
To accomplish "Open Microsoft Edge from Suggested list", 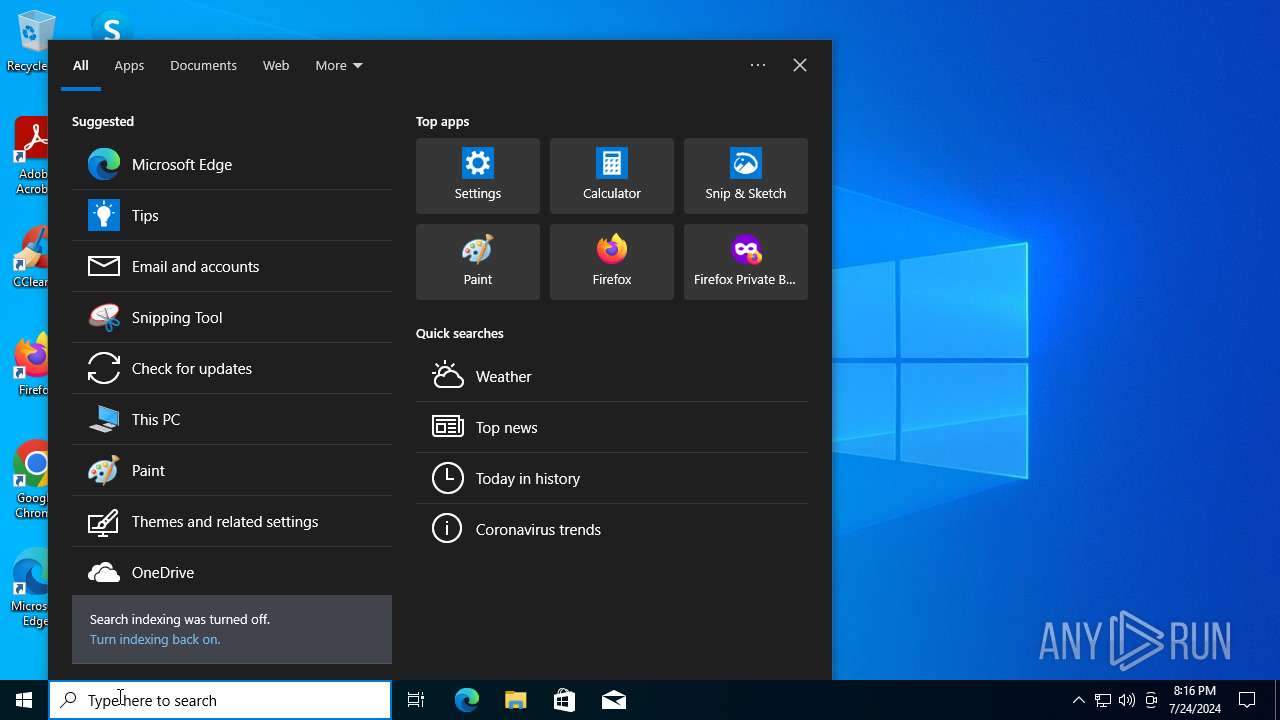I will (x=232, y=164).
